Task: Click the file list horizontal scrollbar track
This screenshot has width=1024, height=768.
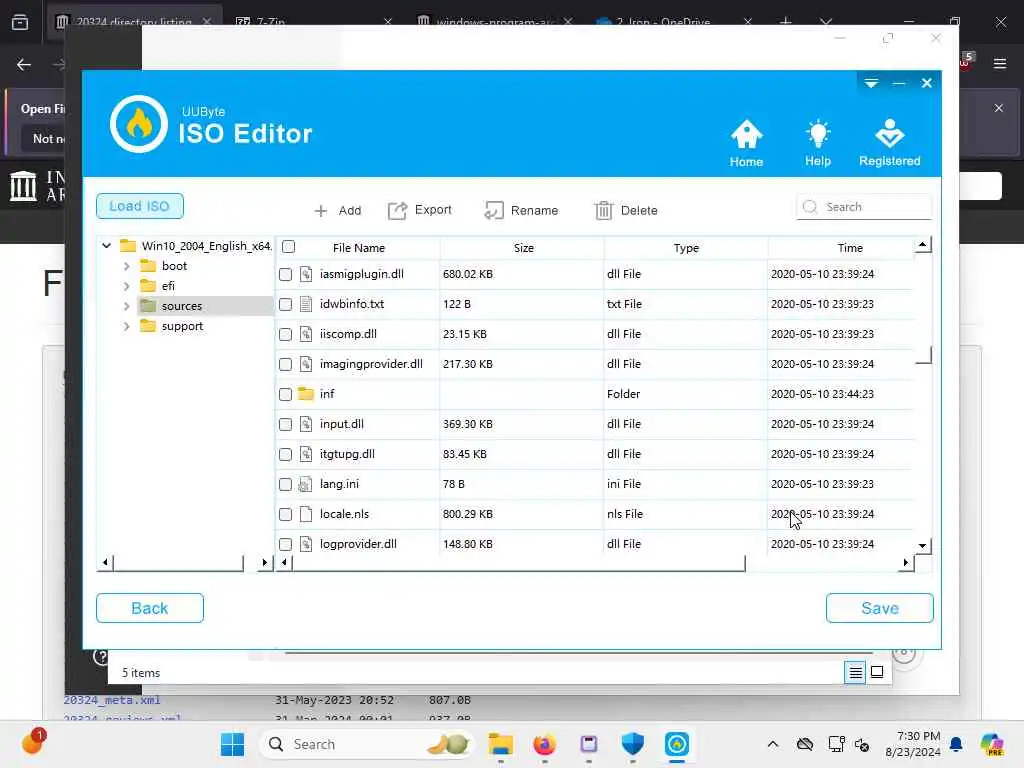Action: click(822, 563)
